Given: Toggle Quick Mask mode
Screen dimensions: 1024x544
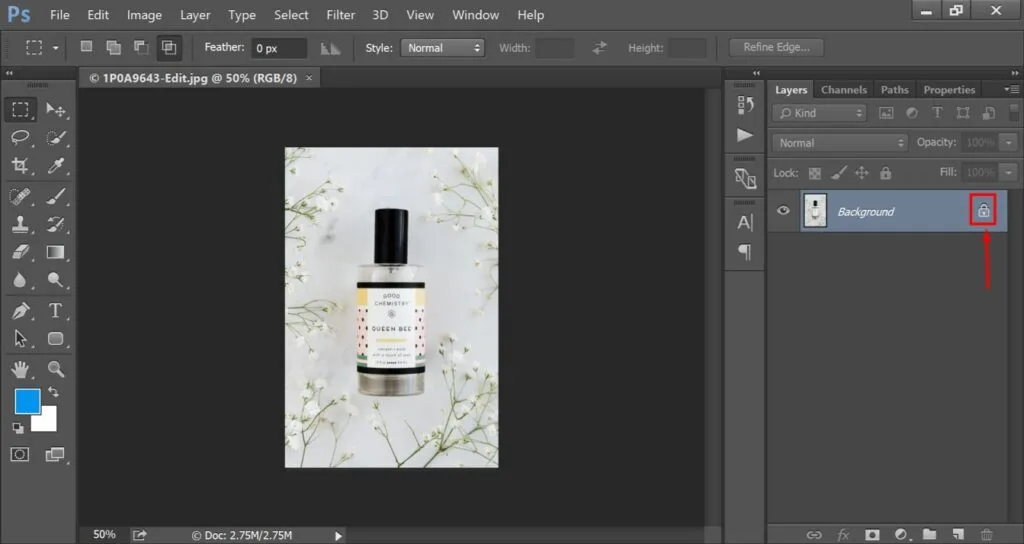Looking at the screenshot, I should tap(21, 454).
